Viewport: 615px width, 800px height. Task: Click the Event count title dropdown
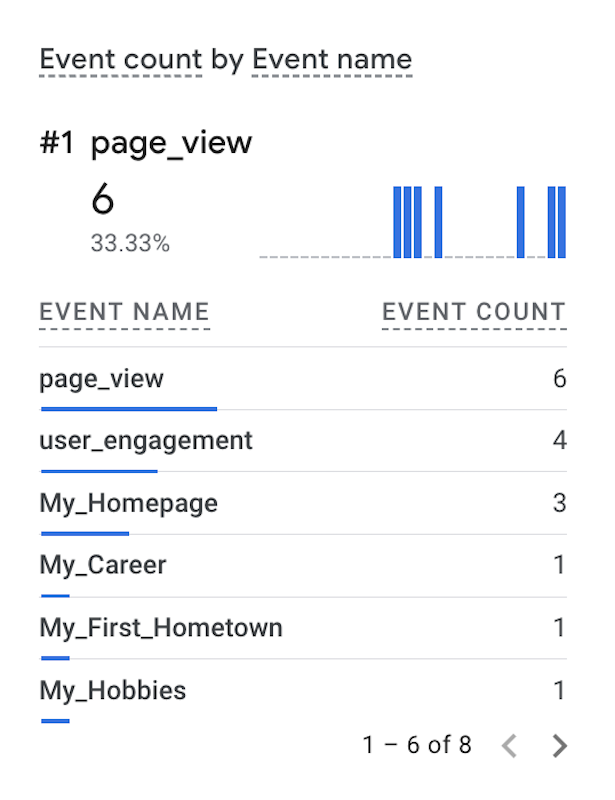click(x=121, y=59)
